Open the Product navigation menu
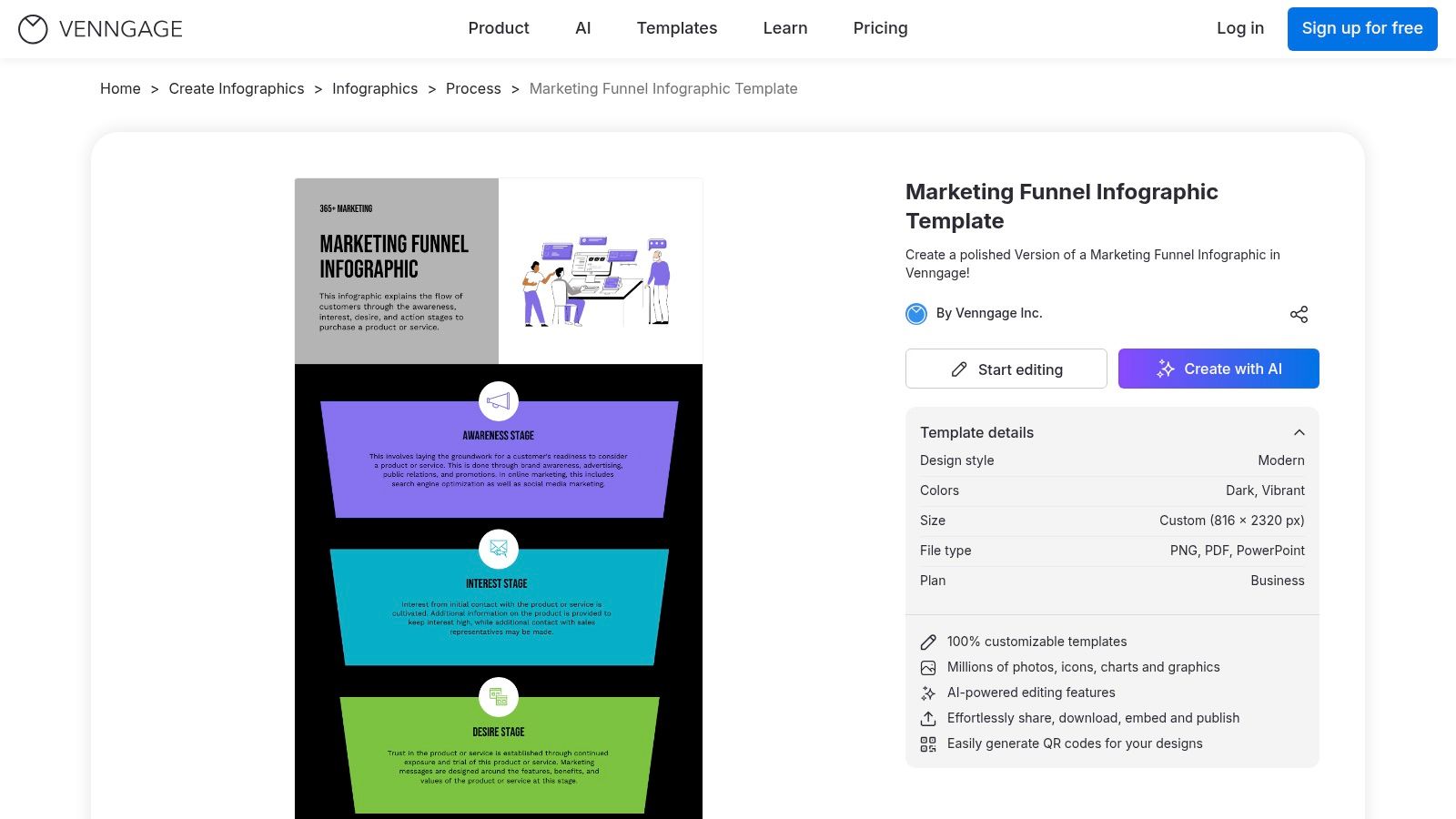This screenshot has height=819, width=1456. pos(498,28)
